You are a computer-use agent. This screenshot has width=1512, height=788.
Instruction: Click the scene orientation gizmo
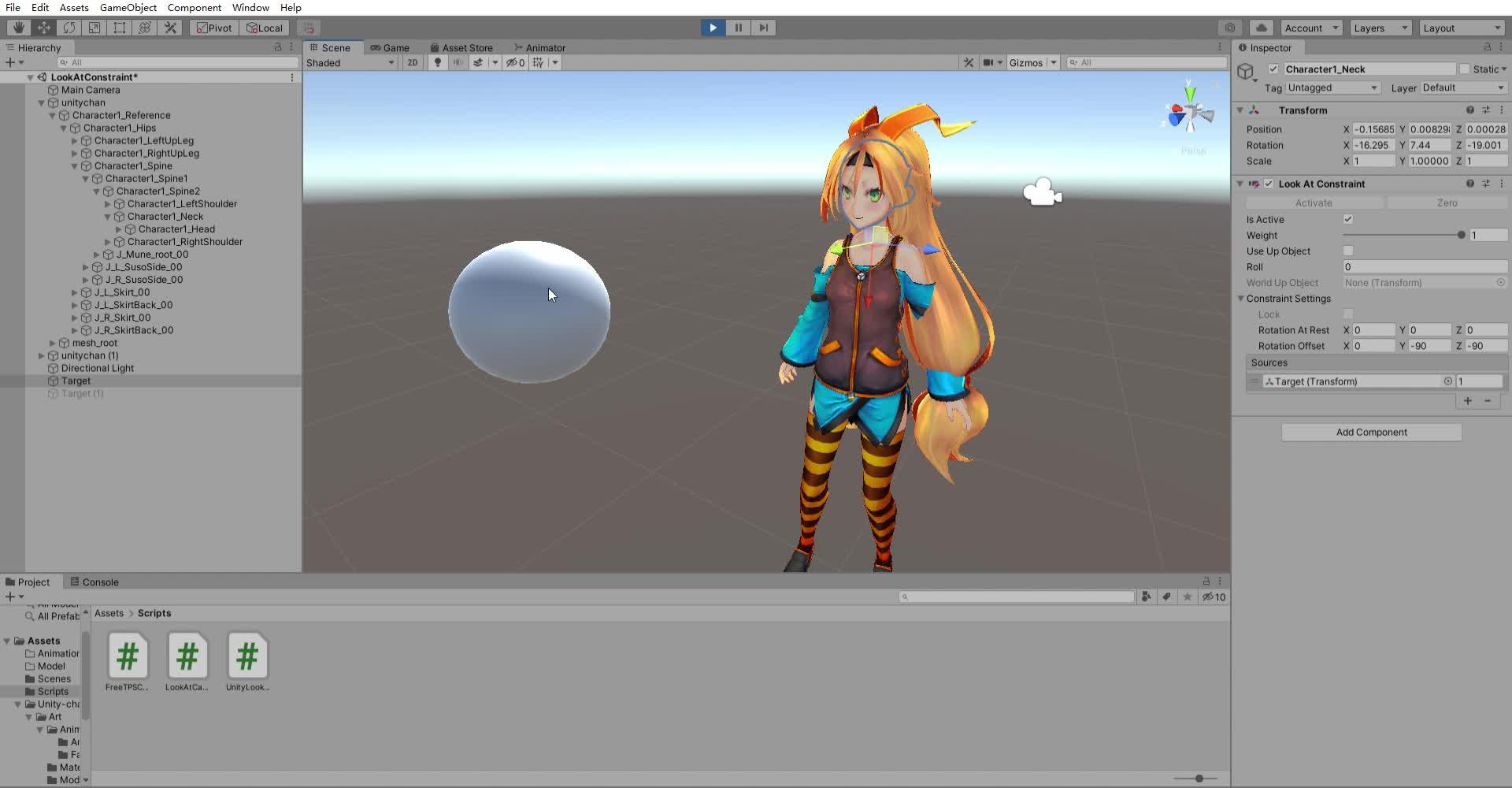coord(1189,114)
